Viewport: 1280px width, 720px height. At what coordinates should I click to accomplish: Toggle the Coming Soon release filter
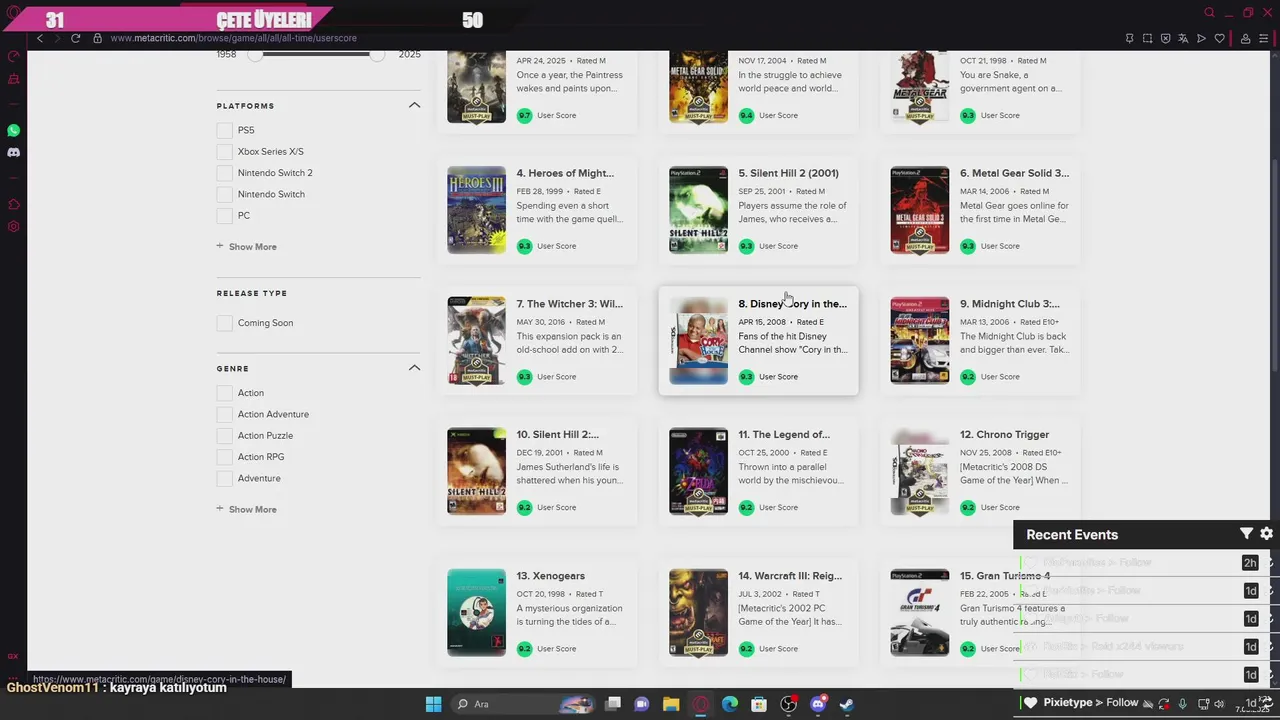[225, 323]
